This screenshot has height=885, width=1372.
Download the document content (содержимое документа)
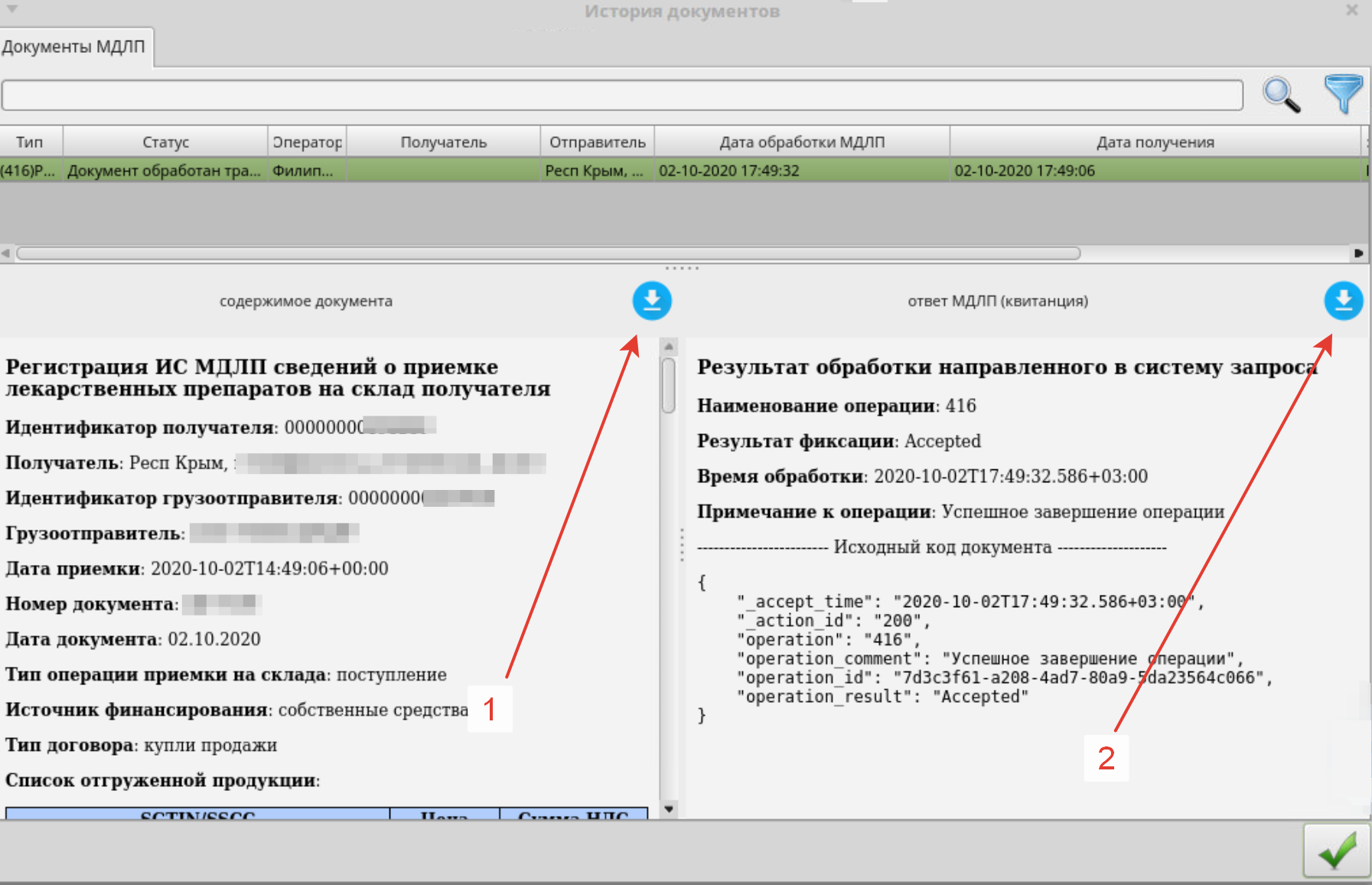point(651,301)
